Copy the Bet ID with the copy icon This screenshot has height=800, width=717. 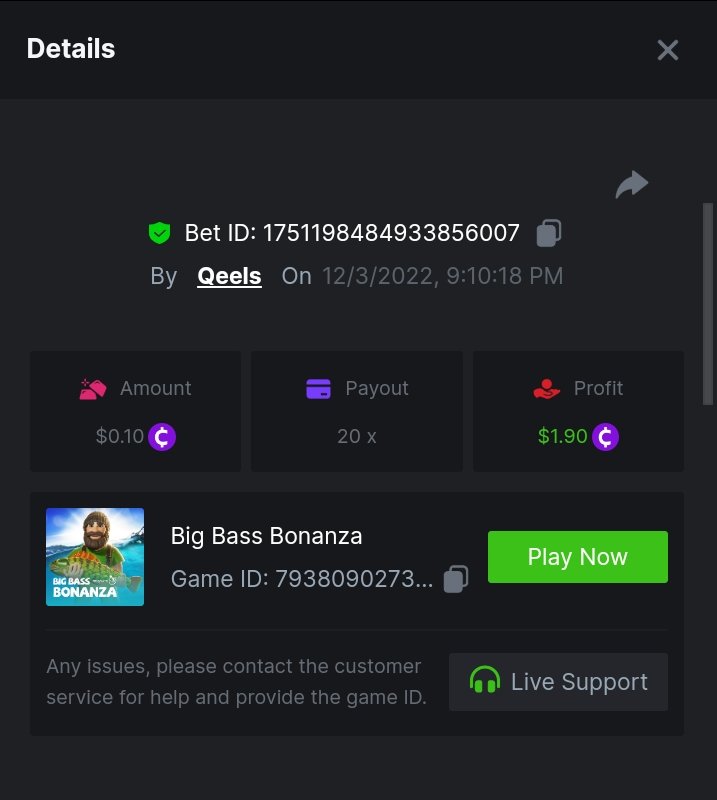coord(548,233)
